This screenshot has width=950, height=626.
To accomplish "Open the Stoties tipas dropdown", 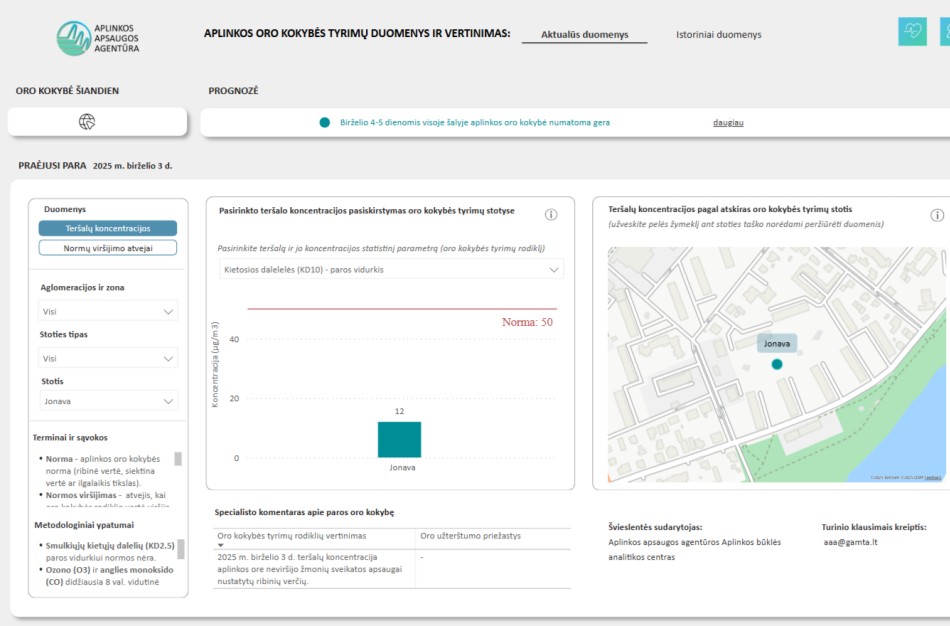I will (108, 359).
